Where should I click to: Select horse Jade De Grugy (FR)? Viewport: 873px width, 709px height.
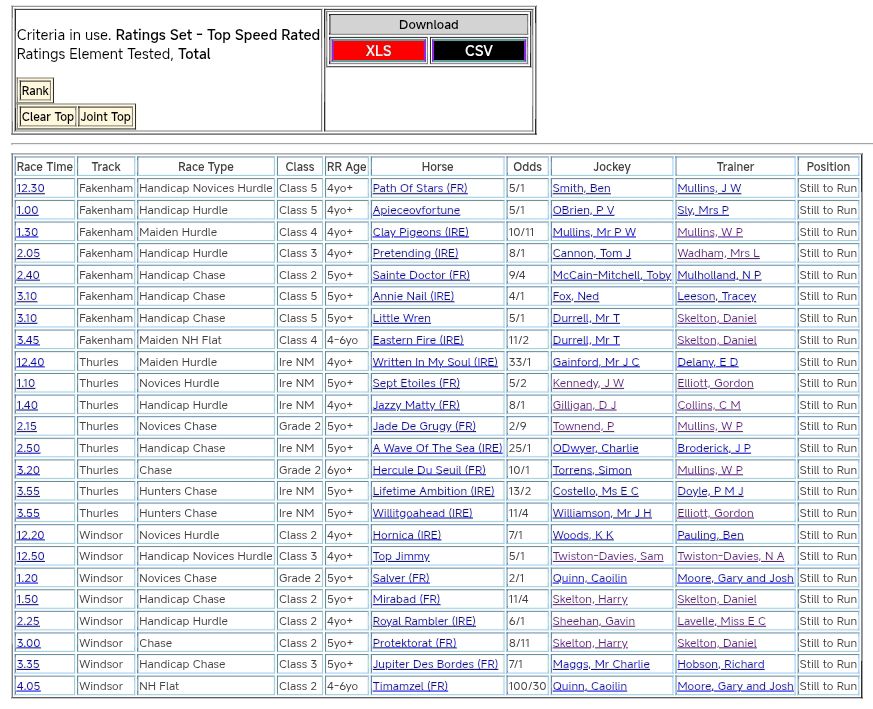424,427
